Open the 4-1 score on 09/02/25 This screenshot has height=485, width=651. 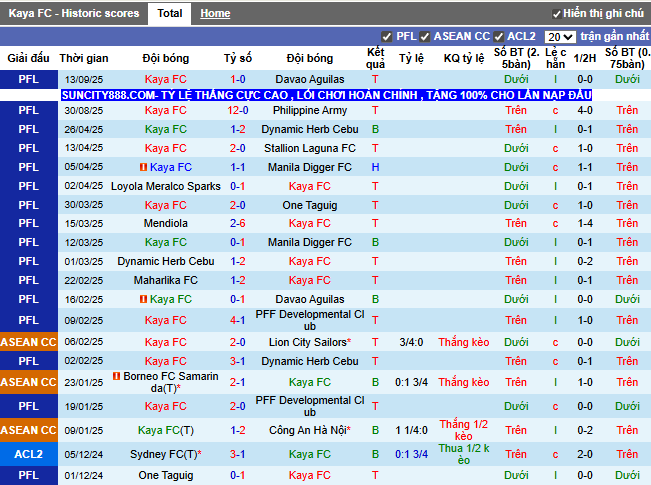pyautogui.click(x=238, y=320)
